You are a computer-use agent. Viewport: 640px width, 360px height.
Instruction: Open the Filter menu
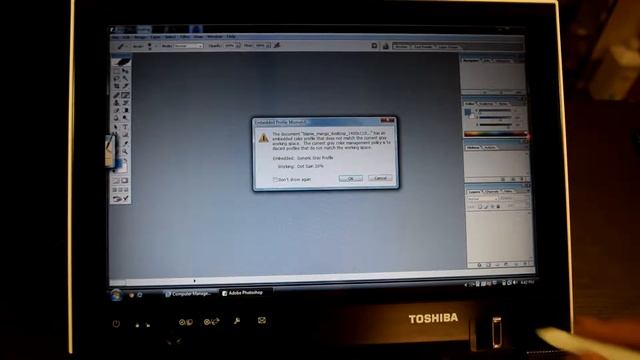pos(184,37)
